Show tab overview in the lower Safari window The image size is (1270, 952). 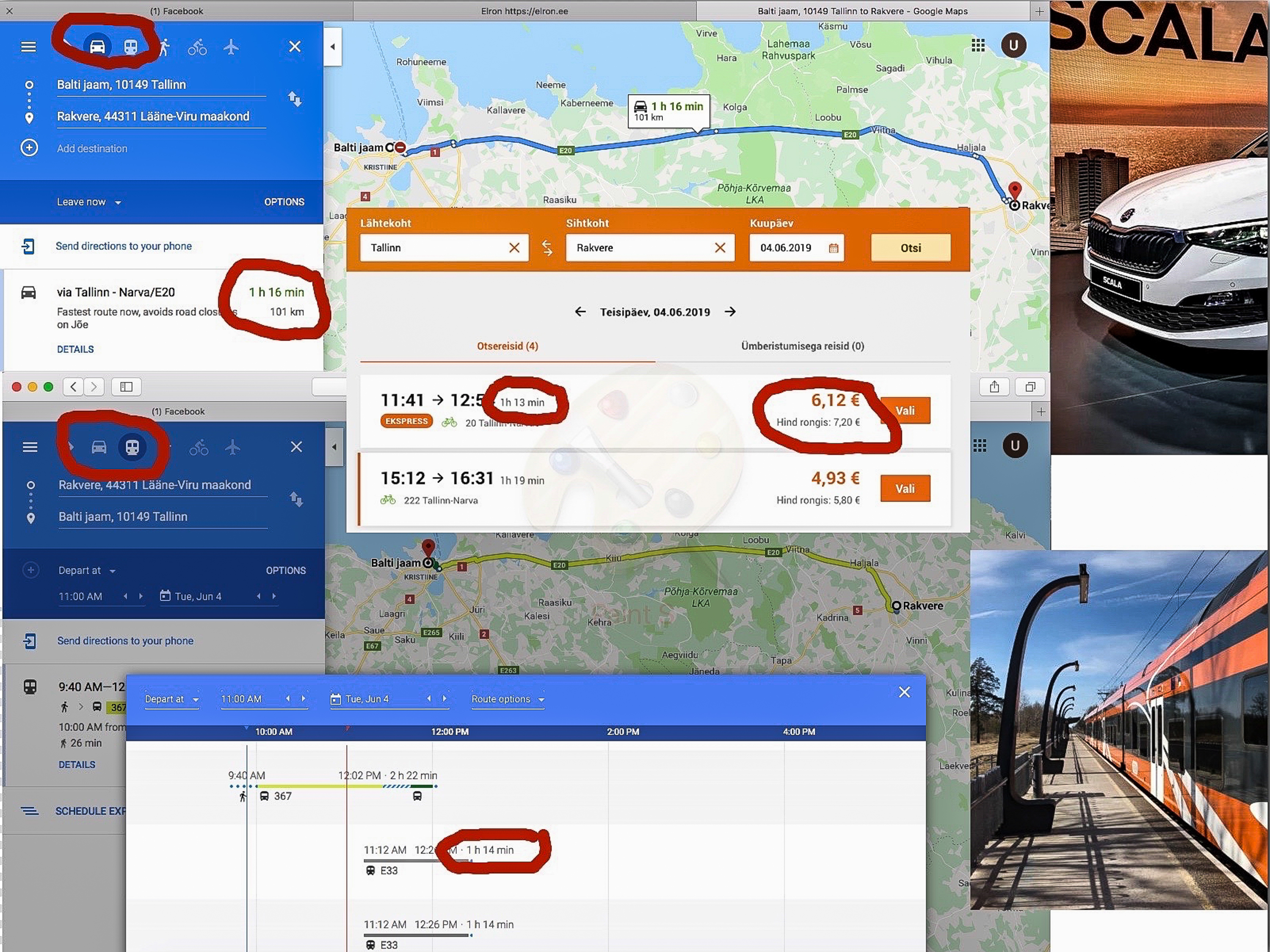(x=1030, y=387)
